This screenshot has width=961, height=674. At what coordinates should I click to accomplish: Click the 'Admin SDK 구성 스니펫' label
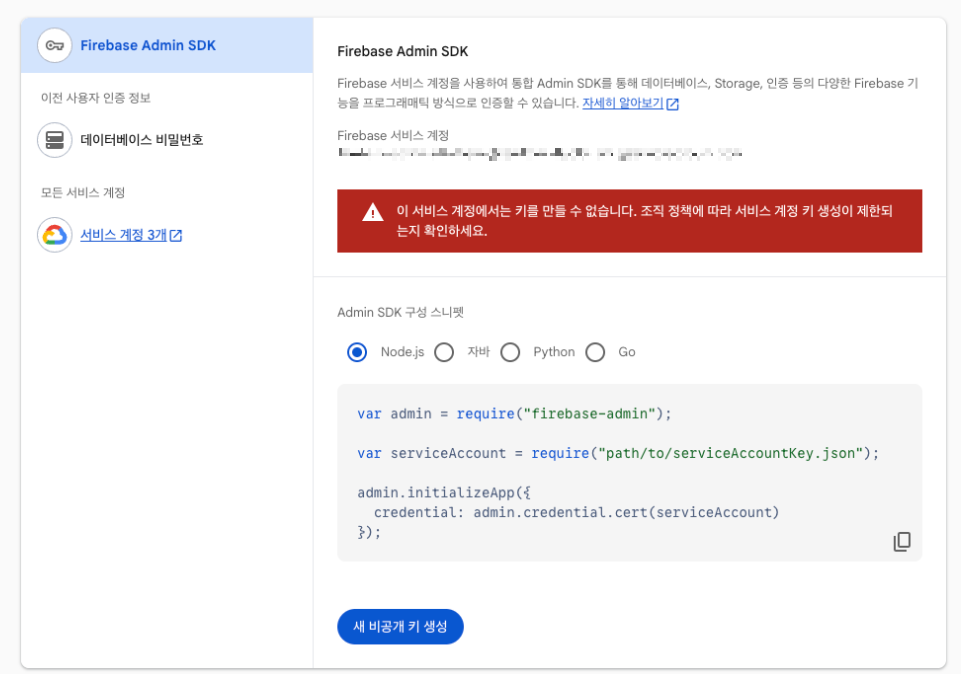[x=400, y=312]
